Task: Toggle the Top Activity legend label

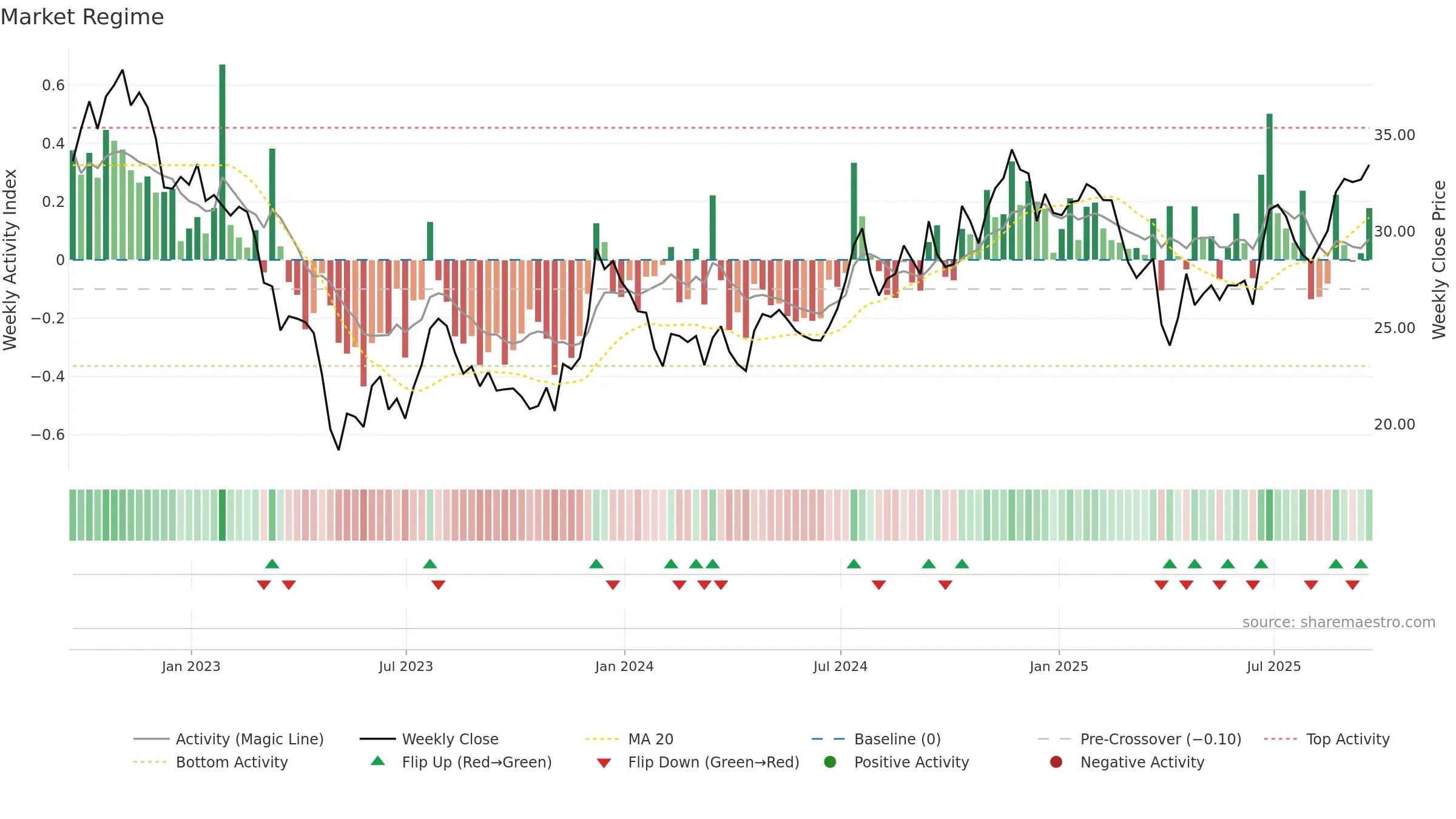Action: point(1348,739)
